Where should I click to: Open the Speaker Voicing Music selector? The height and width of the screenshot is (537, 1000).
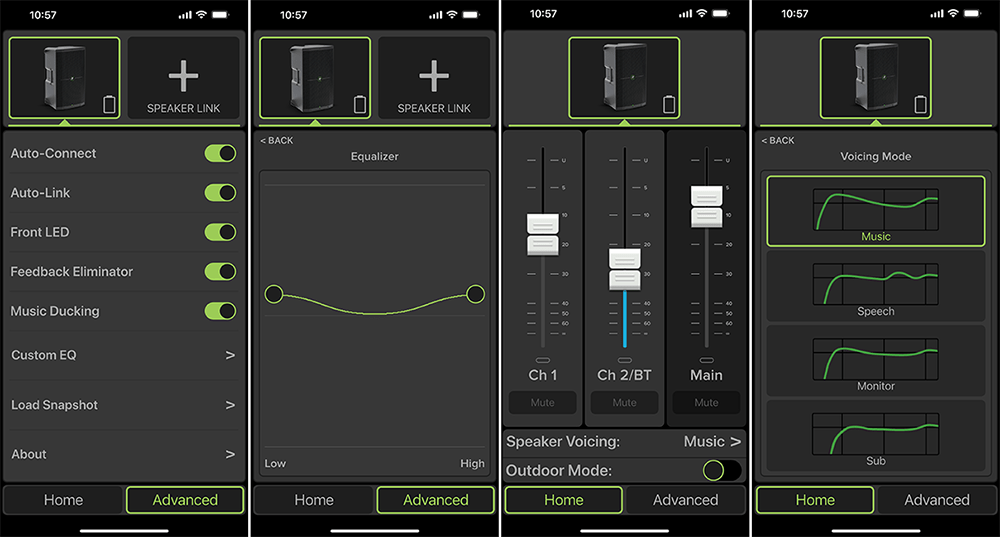click(x=711, y=441)
